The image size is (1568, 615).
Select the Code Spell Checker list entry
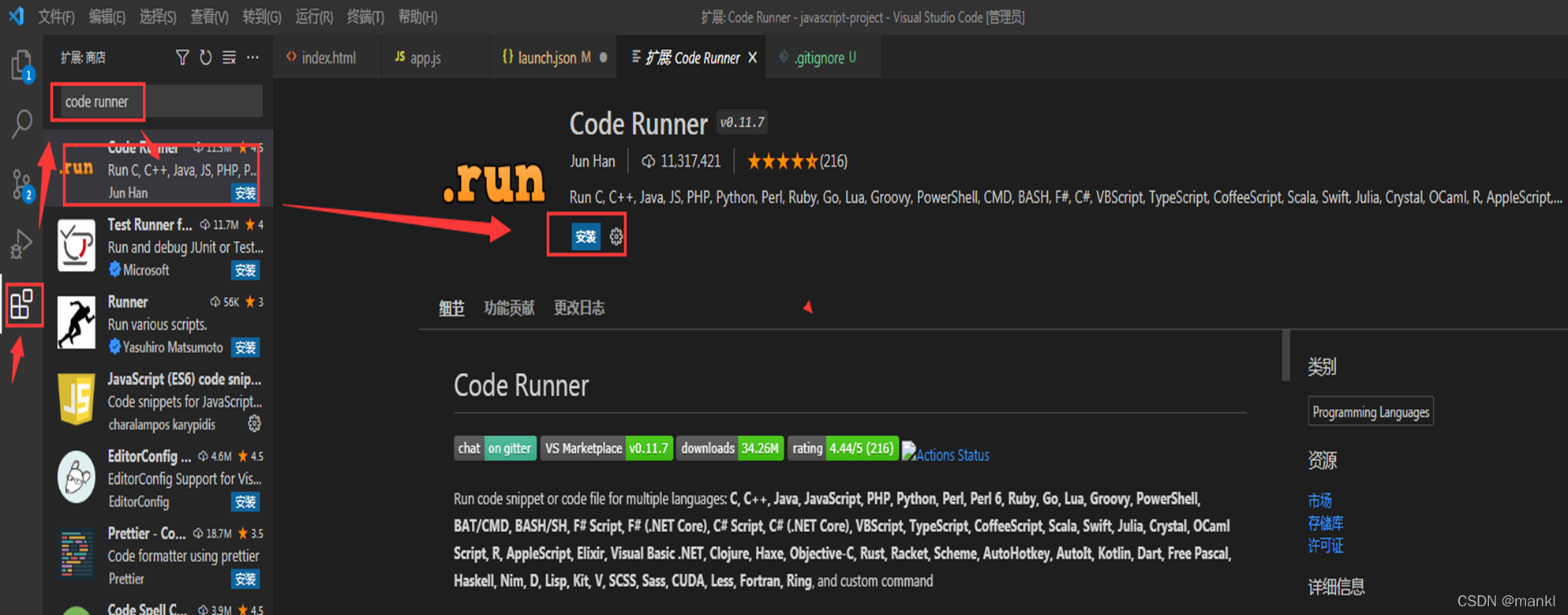point(158,607)
